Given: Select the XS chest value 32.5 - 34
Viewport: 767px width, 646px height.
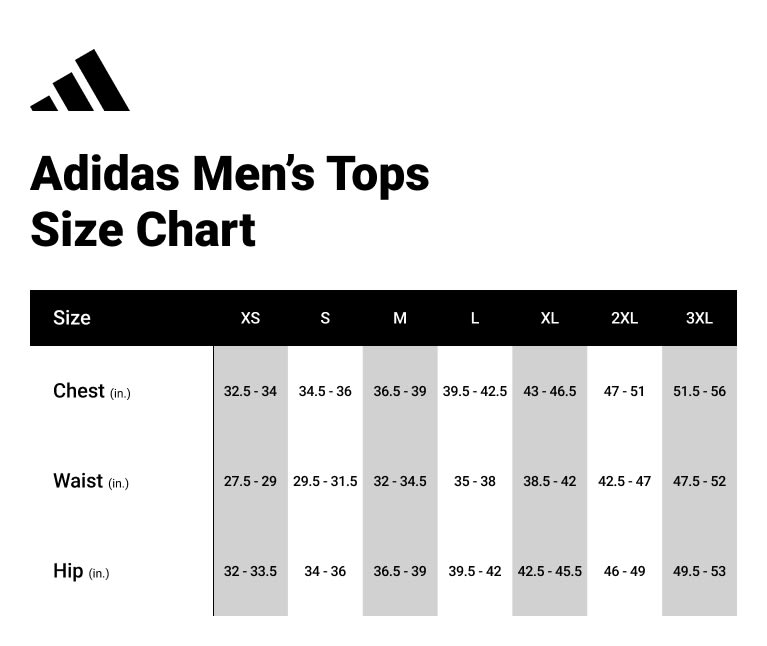Looking at the screenshot, I should tap(250, 391).
